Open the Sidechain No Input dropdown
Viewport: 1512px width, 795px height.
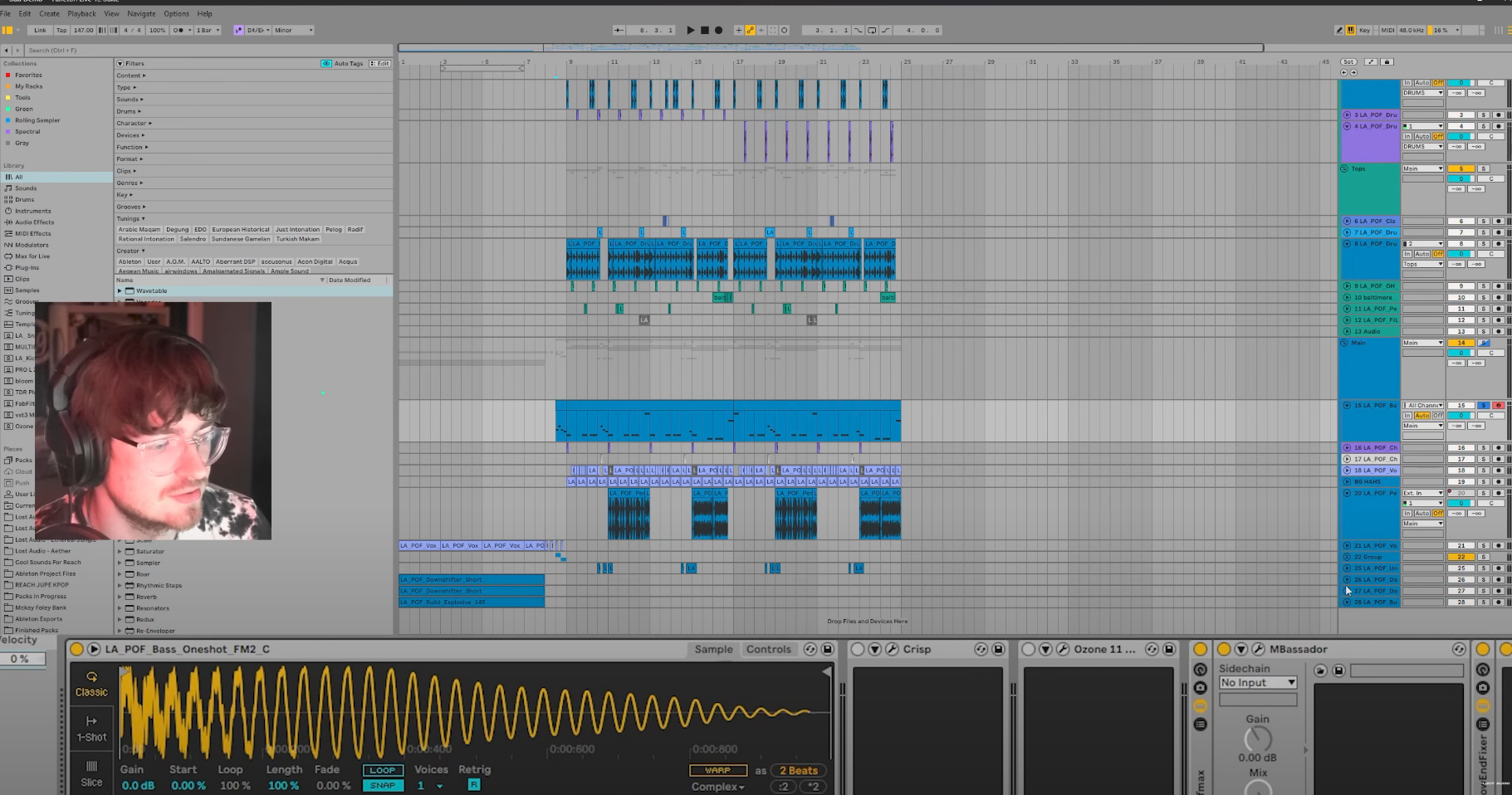click(1257, 682)
